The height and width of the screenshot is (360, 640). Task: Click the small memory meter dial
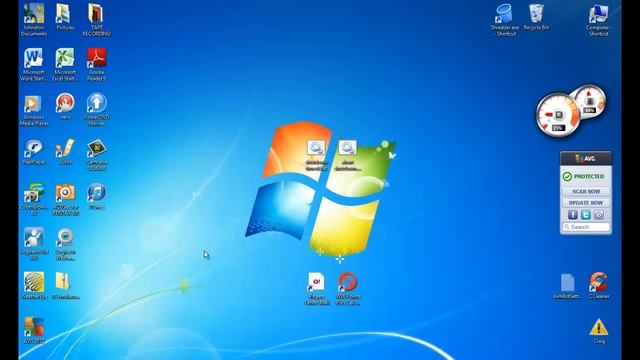(x=590, y=100)
